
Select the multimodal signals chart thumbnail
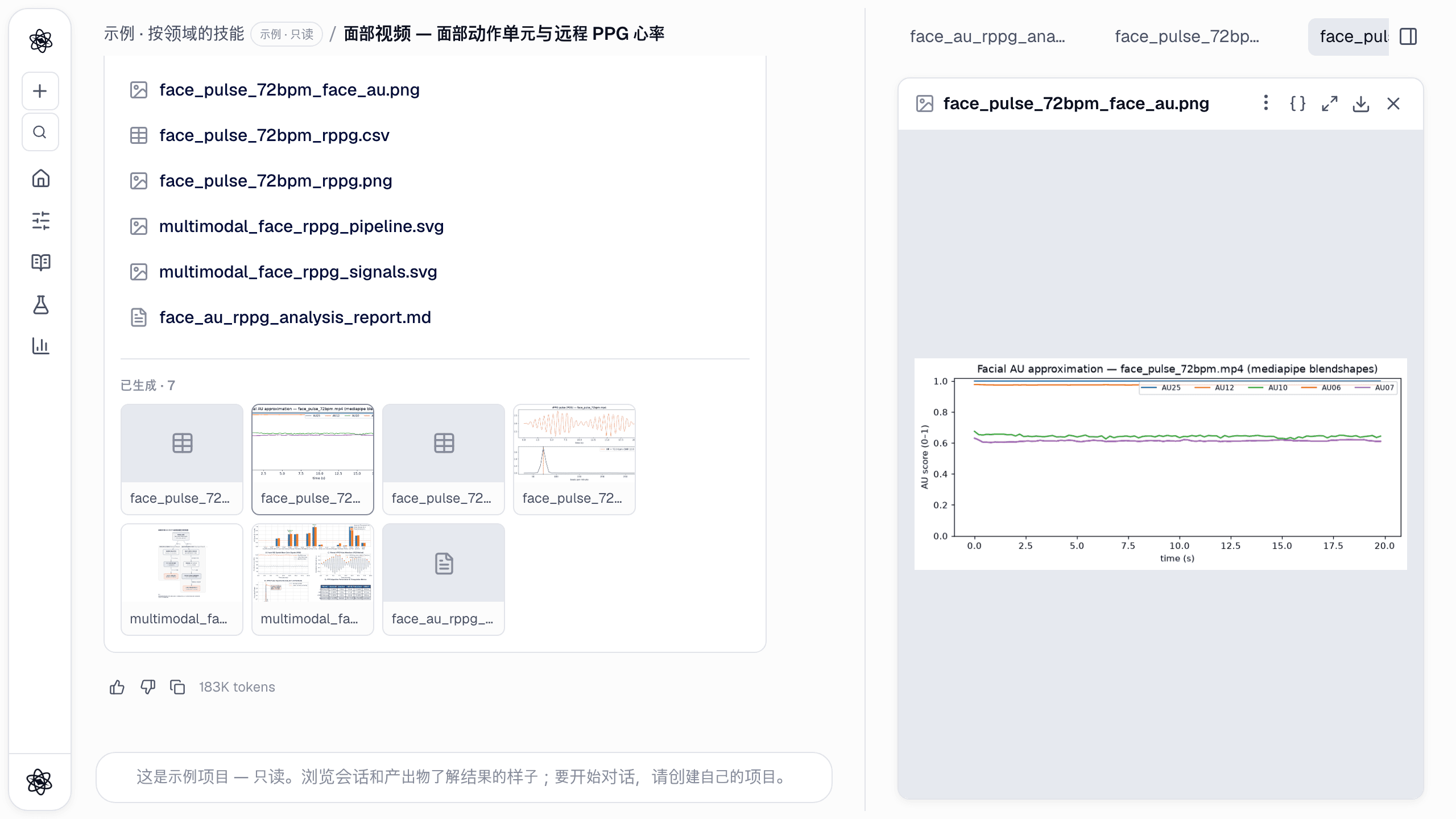pyautogui.click(x=313, y=580)
